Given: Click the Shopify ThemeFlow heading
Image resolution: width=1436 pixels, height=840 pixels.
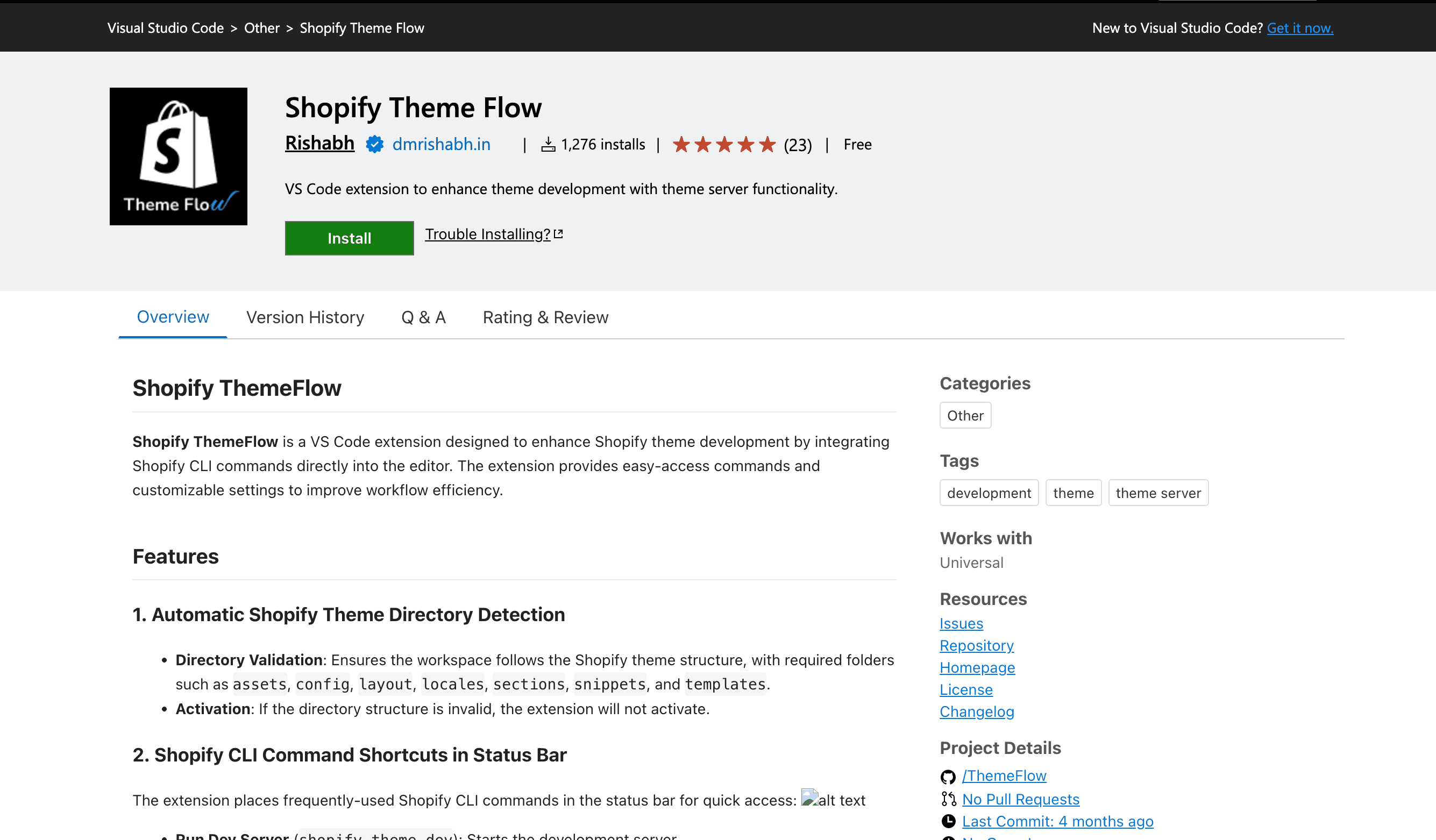Looking at the screenshot, I should pyautogui.click(x=237, y=388).
